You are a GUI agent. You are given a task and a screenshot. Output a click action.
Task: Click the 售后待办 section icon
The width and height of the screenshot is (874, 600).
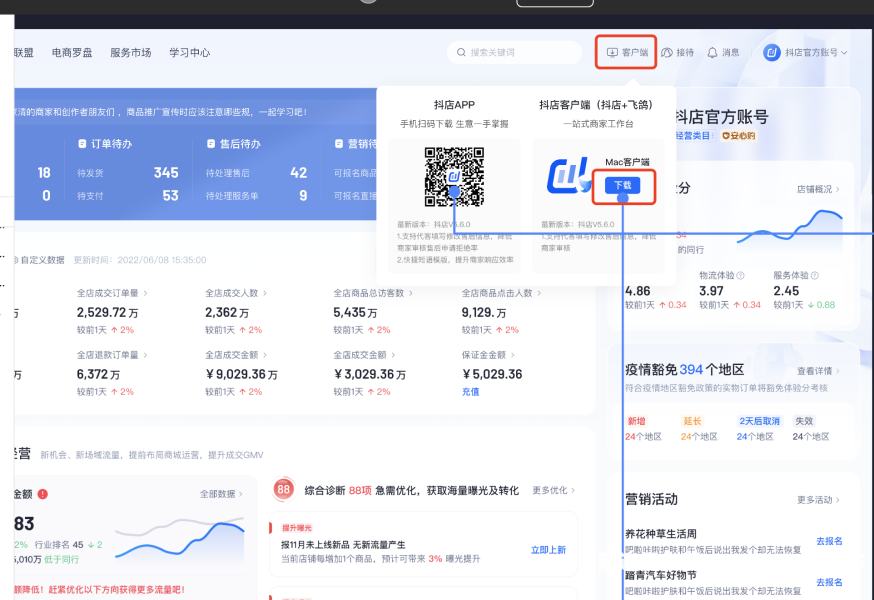click(x=212, y=144)
